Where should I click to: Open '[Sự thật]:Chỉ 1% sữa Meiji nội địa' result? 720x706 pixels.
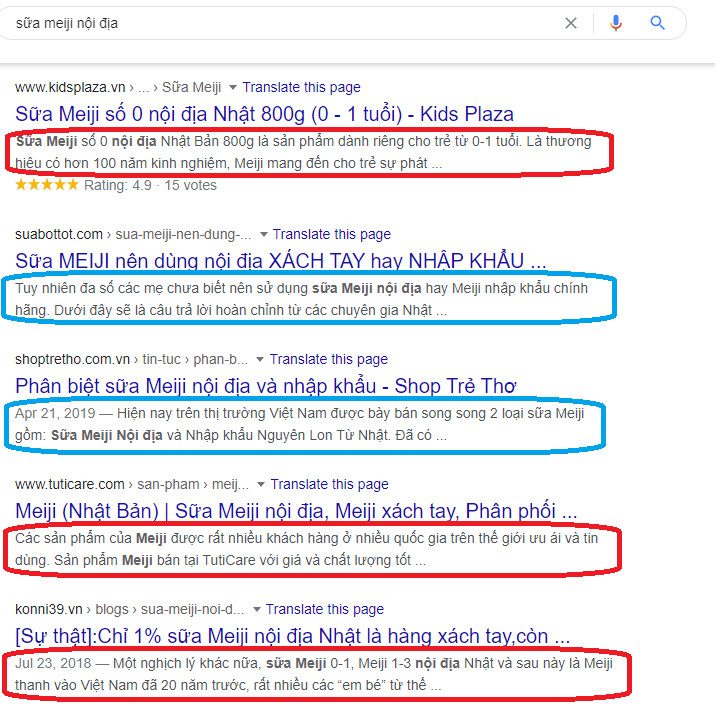tap(292, 636)
